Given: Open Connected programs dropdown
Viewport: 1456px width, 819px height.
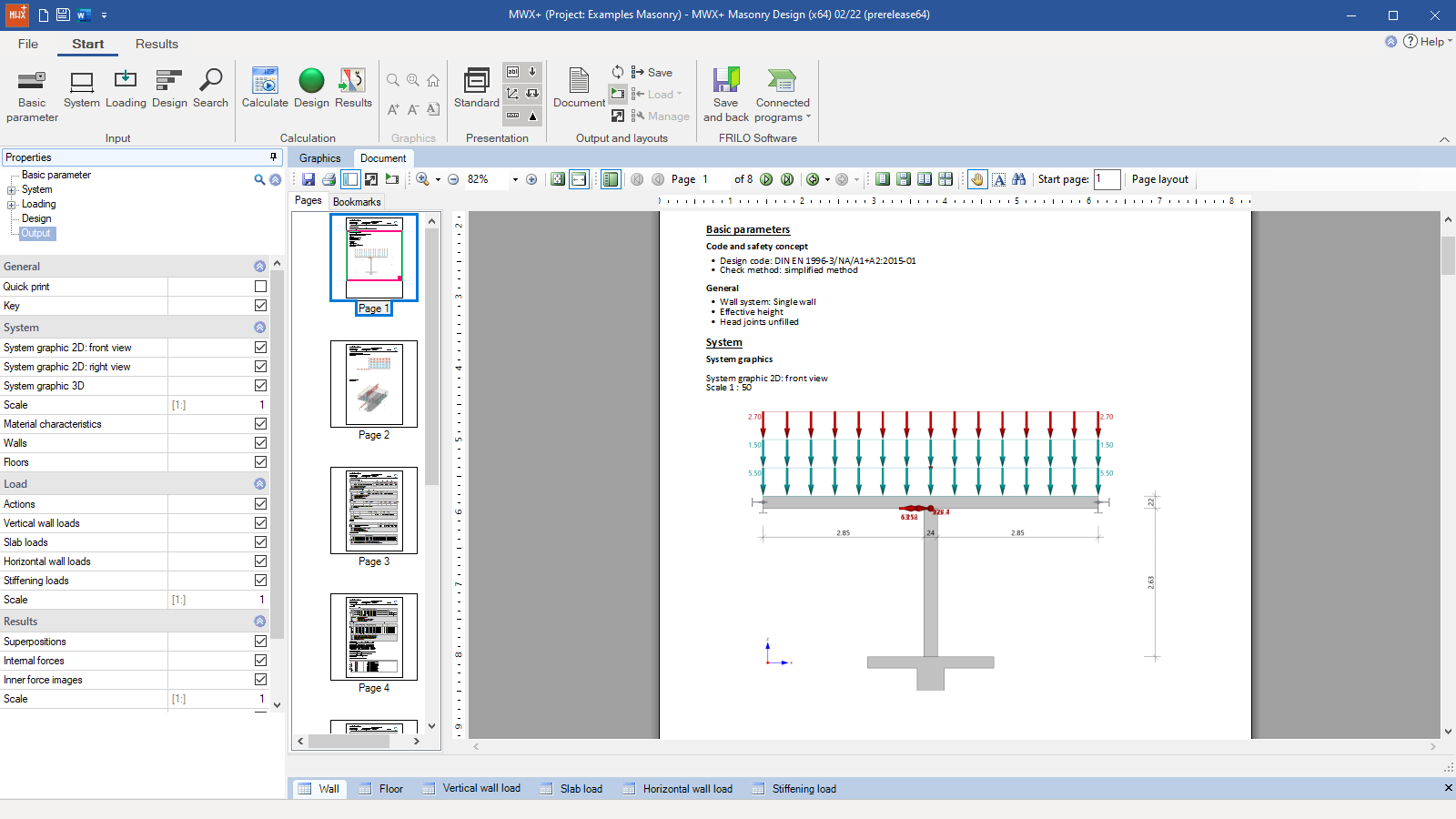Looking at the screenshot, I should (783, 96).
